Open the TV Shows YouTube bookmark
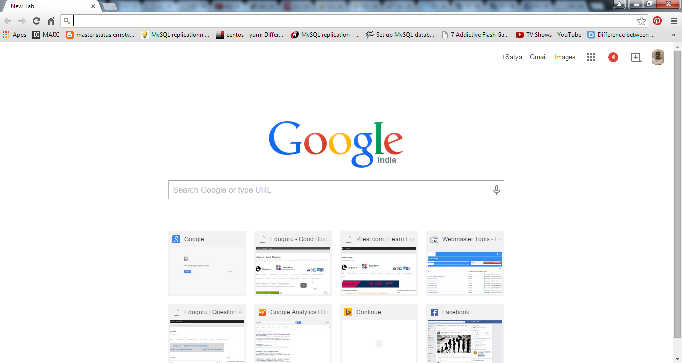The height and width of the screenshot is (363, 682). coord(548,35)
